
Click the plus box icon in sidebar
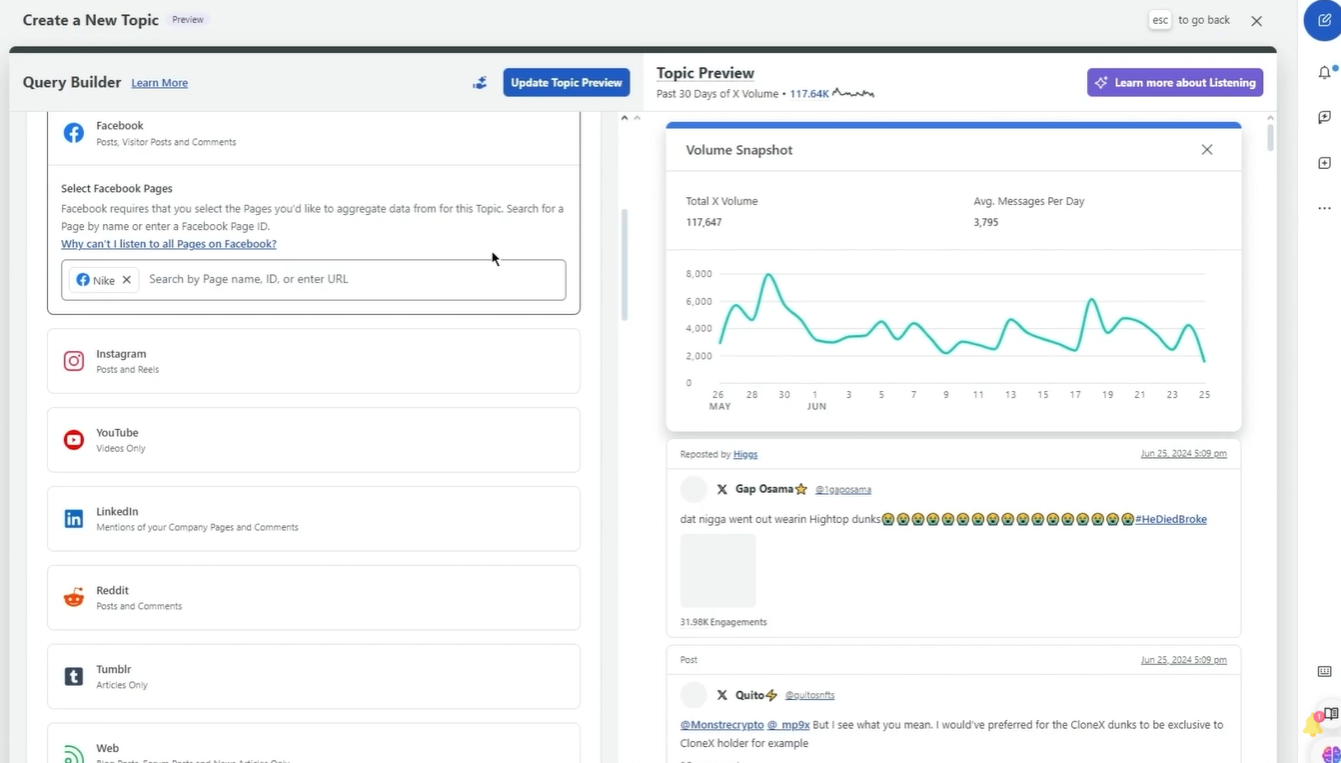(x=1324, y=163)
